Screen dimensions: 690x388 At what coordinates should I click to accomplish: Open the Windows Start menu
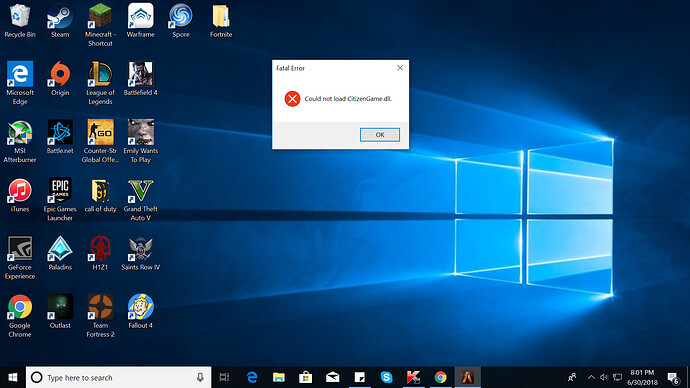coord(13,377)
